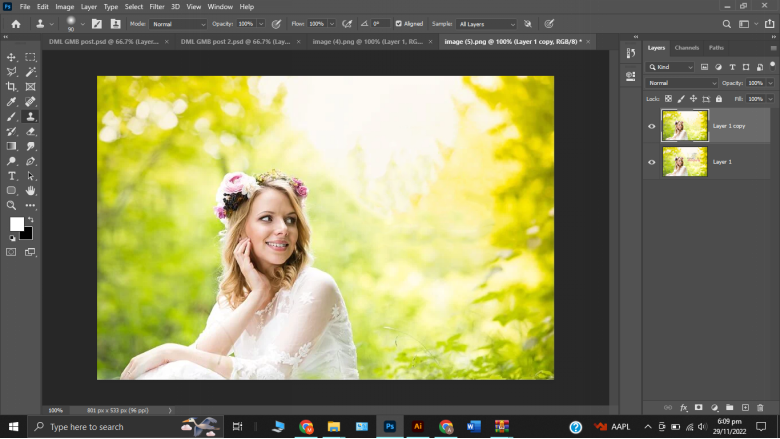Open the Select menu

tap(133, 7)
